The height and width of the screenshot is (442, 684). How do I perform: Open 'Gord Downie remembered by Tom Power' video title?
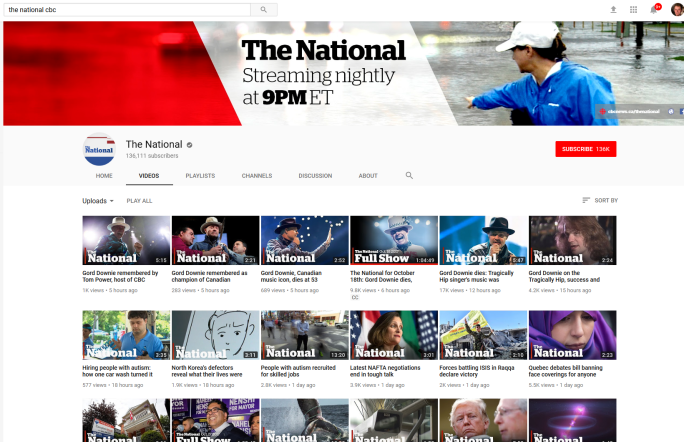tap(120, 276)
